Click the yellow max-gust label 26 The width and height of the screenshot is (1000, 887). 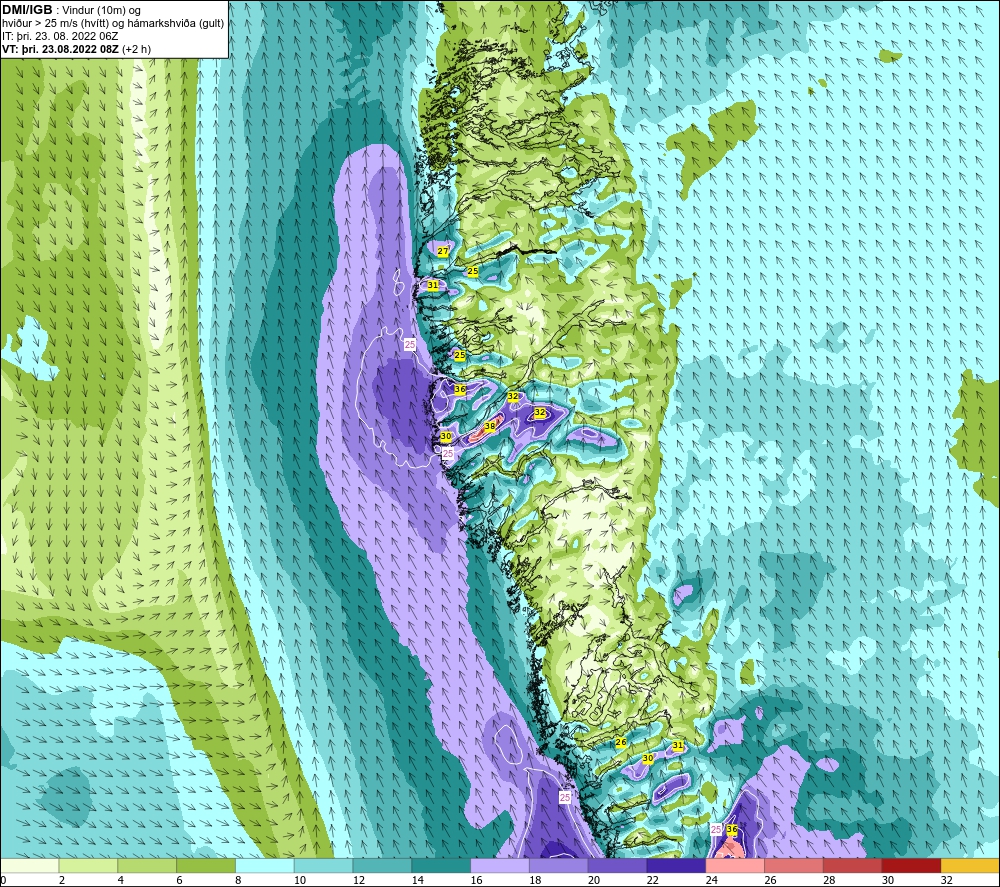tap(621, 742)
